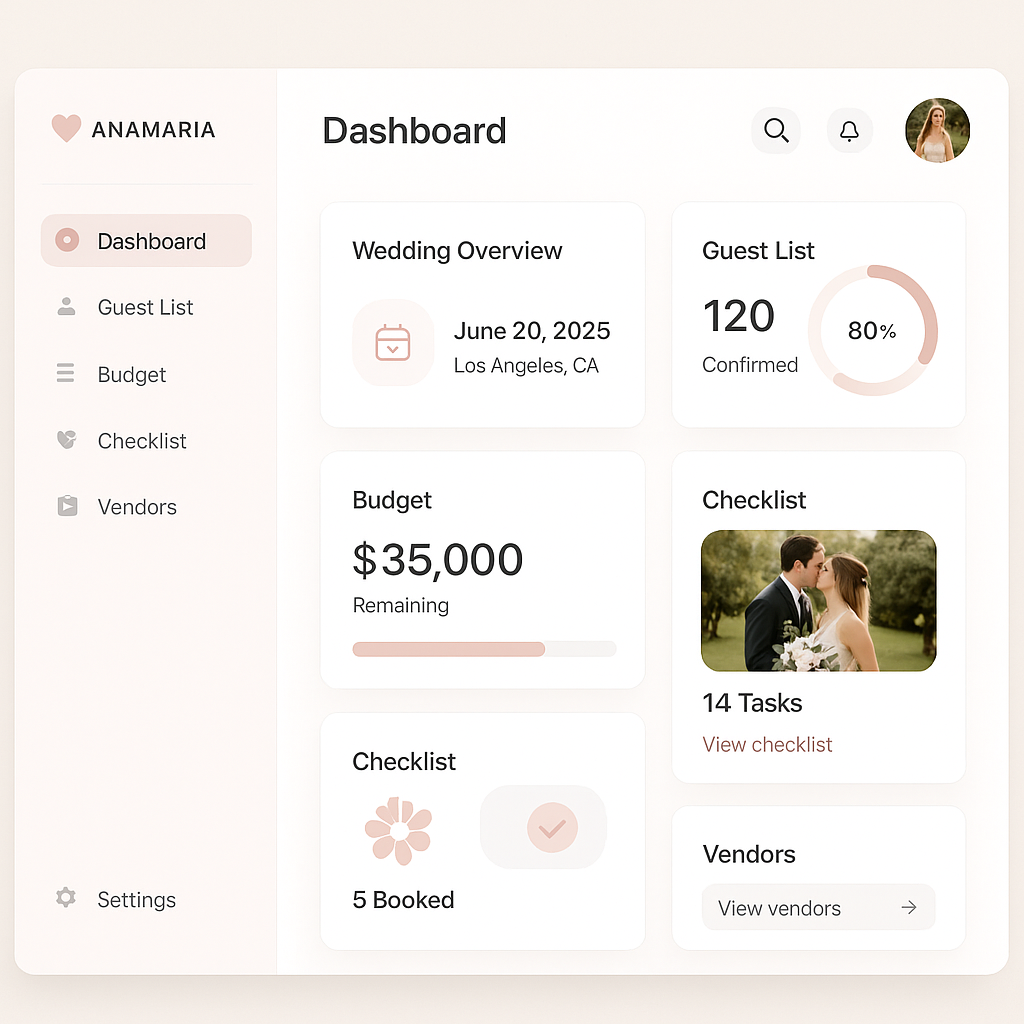Open the View checklist link

[767, 745]
